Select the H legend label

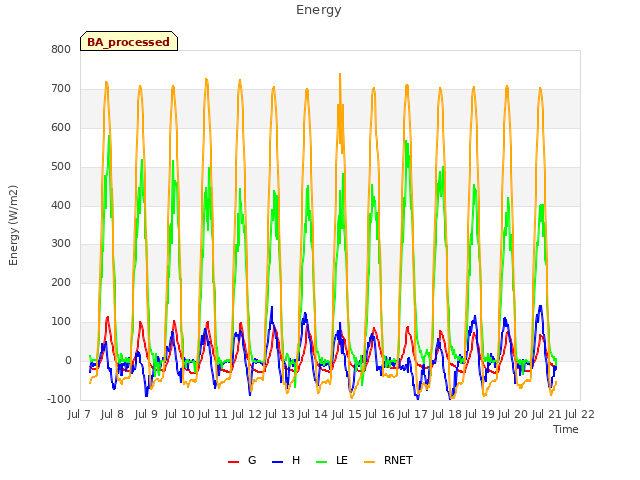(x=296, y=460)
